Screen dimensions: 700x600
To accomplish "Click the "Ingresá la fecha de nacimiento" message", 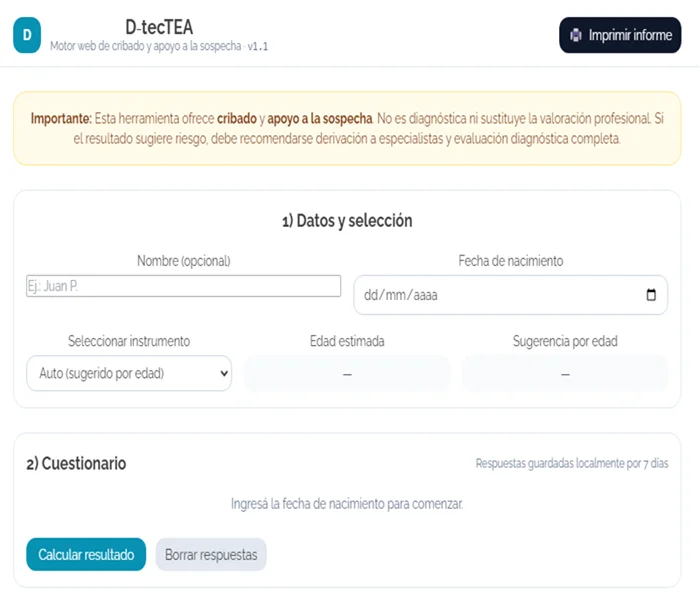I will pos(347,504).
